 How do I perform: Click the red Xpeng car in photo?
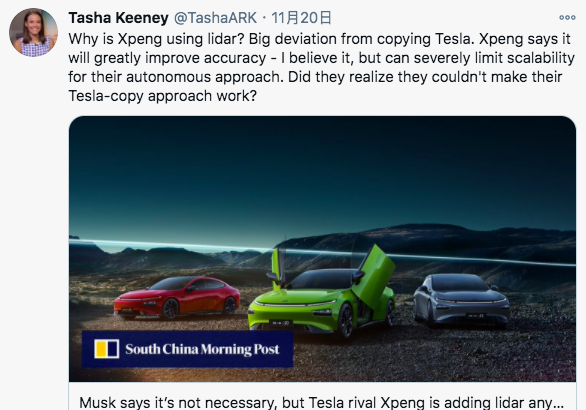coord(177,298)
